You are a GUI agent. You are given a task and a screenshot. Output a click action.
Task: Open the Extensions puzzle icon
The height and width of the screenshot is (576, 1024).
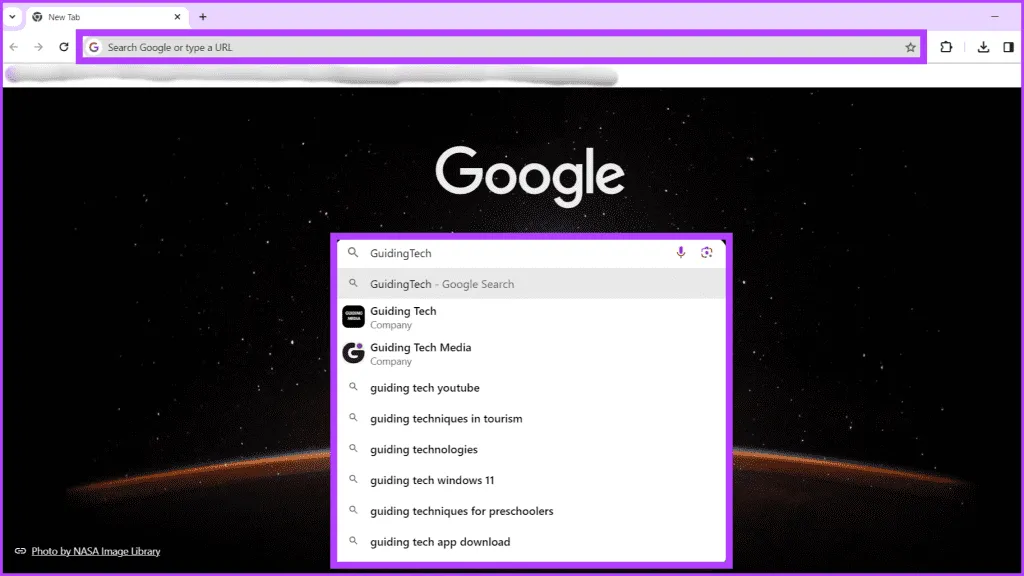coord(946,47)
